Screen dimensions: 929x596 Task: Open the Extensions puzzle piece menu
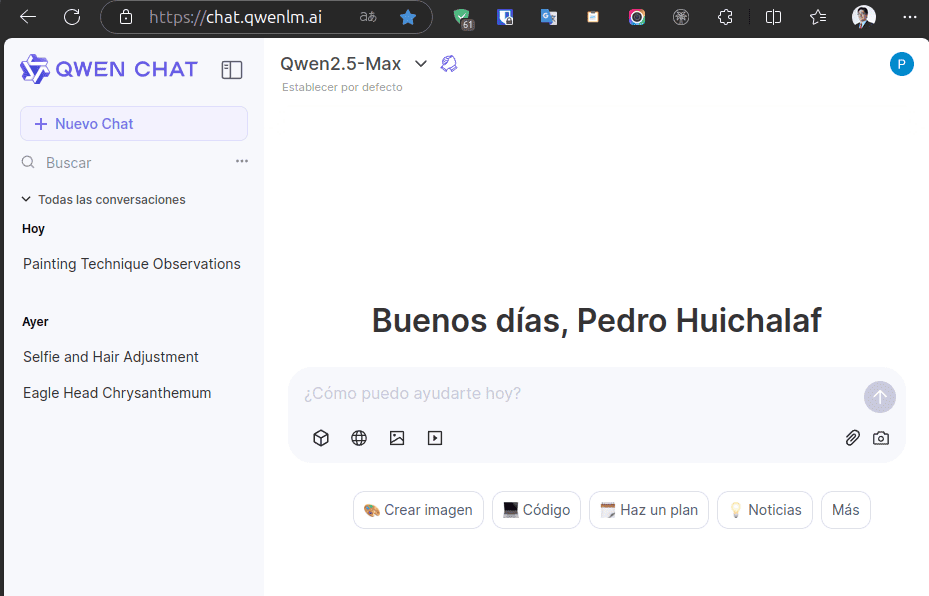(x=725, y=17)
